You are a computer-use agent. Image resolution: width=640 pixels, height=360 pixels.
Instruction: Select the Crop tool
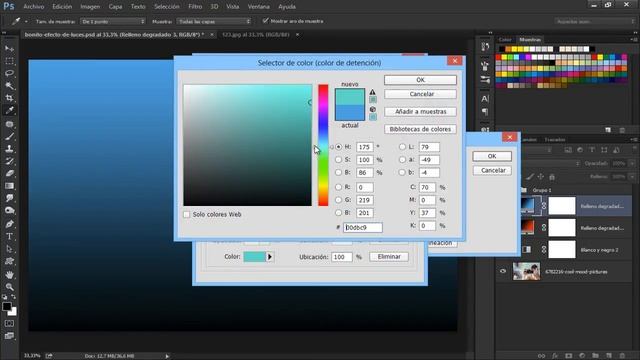(9, 98)
